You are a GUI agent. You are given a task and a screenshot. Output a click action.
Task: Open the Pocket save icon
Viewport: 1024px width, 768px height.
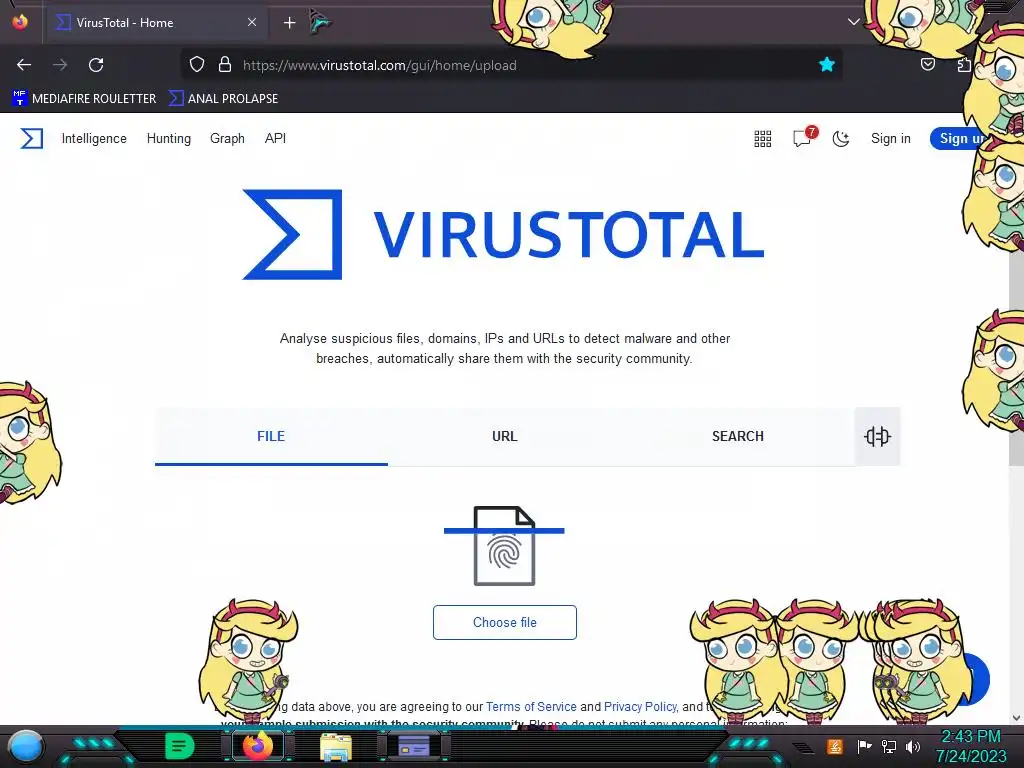[x=927, y=64]
